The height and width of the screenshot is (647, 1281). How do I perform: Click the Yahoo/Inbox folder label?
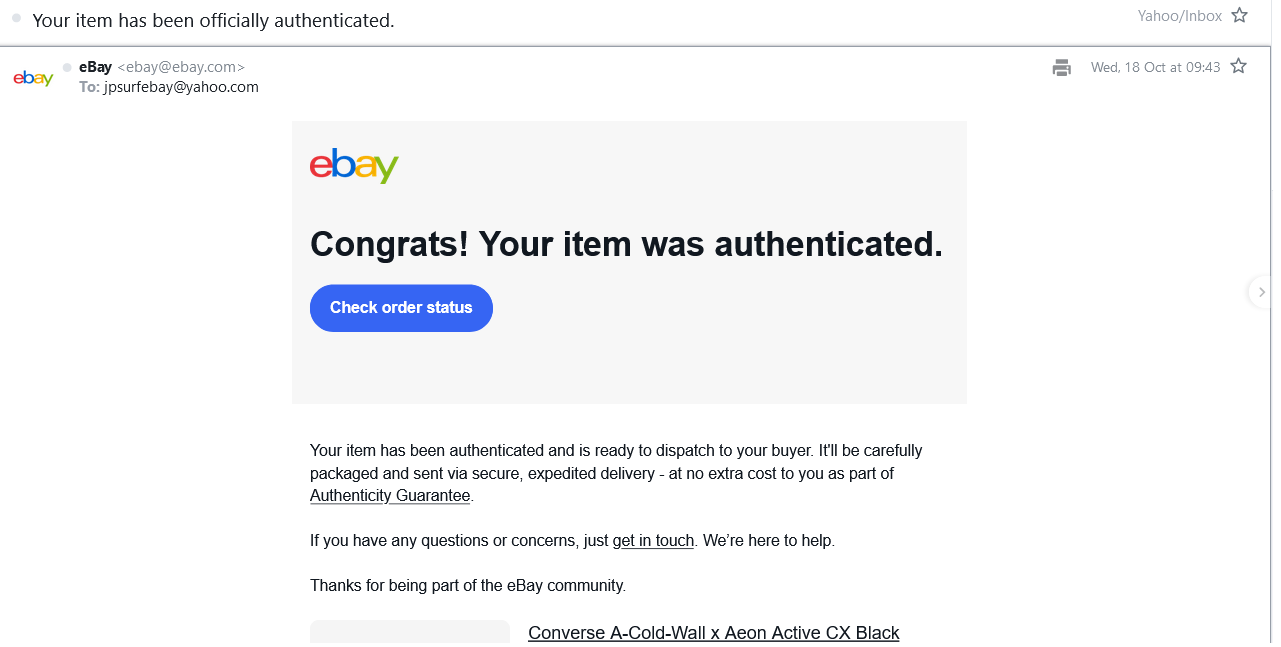[1179, 16]
